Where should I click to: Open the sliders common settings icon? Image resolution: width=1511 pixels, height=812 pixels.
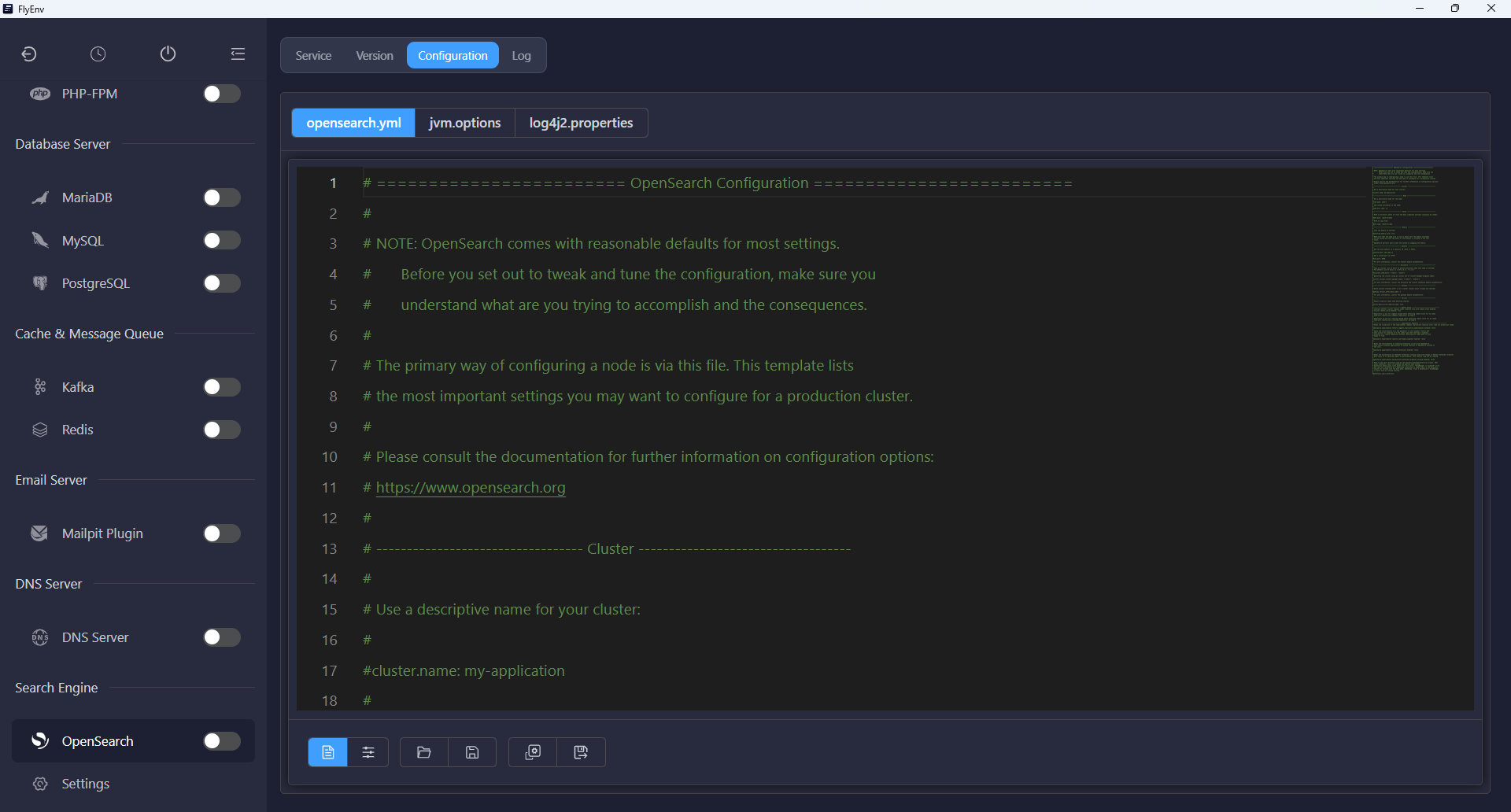click(368, 752)
